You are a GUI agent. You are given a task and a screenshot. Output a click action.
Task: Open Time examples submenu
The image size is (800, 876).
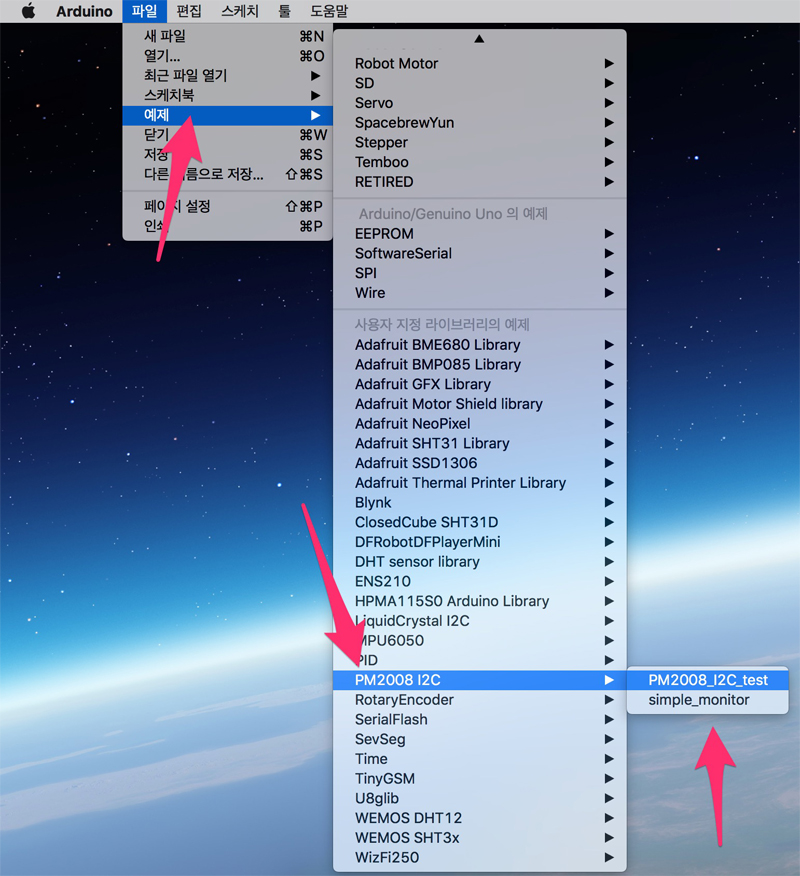pos(479,759)
